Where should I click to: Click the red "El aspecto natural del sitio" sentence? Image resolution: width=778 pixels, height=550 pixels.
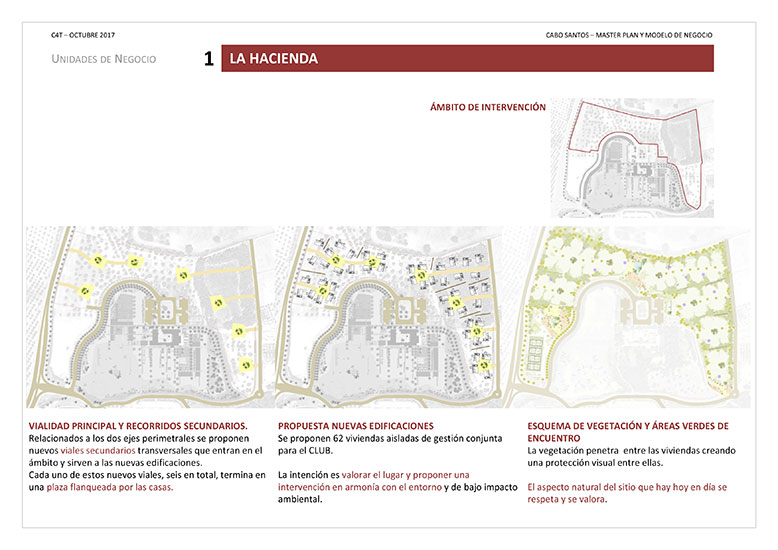point(627,487)
